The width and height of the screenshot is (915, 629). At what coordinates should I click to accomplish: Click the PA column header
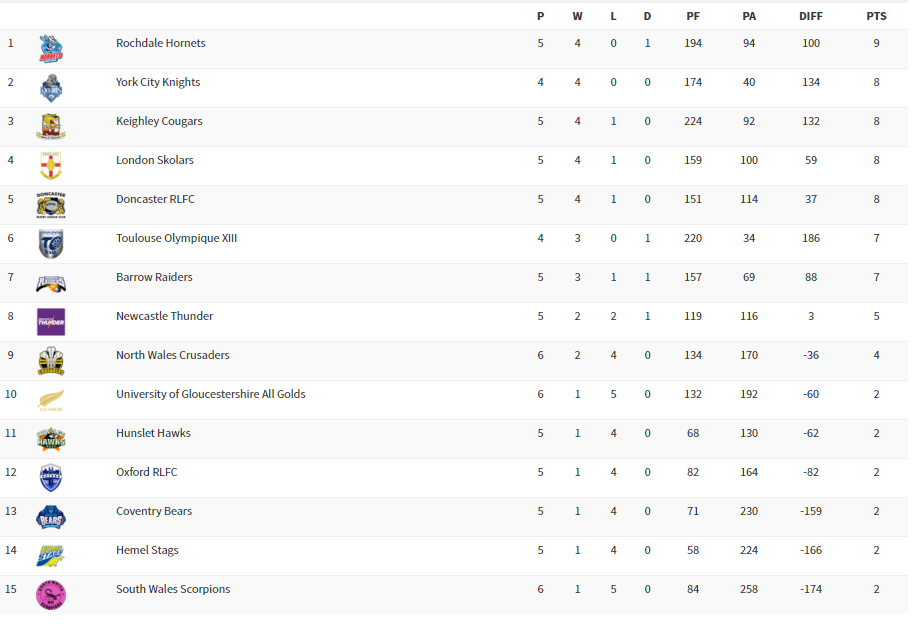(749, 16)
